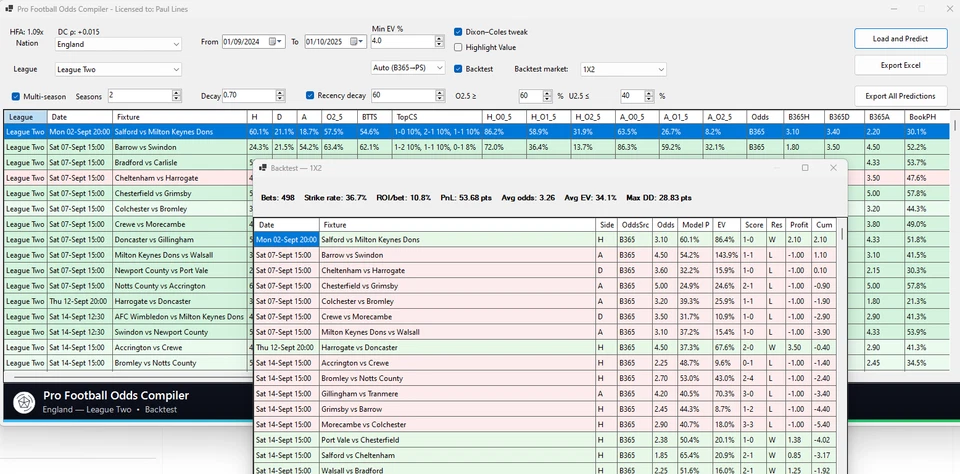Click the Max DD: 28.83 pts statistic

coord(659,198)
